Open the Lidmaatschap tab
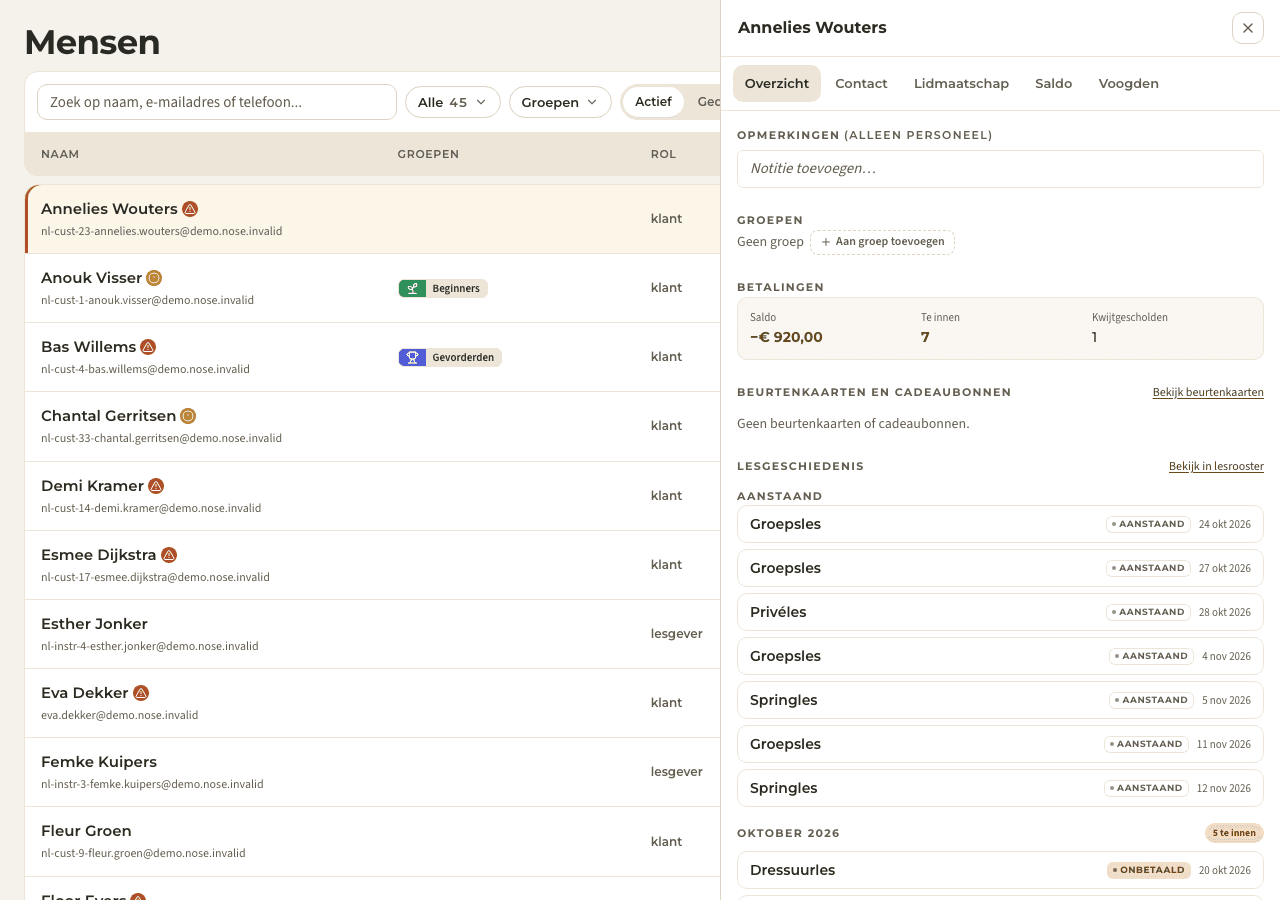 pyautogui.click(x=961, y=84)
